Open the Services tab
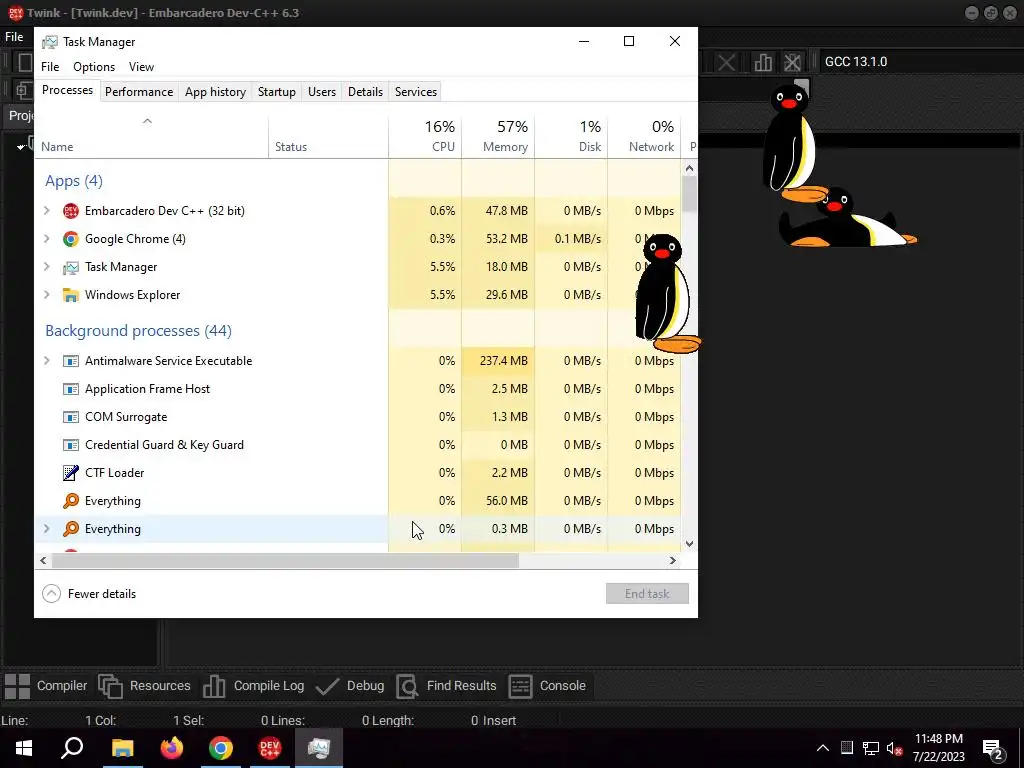 416,92
